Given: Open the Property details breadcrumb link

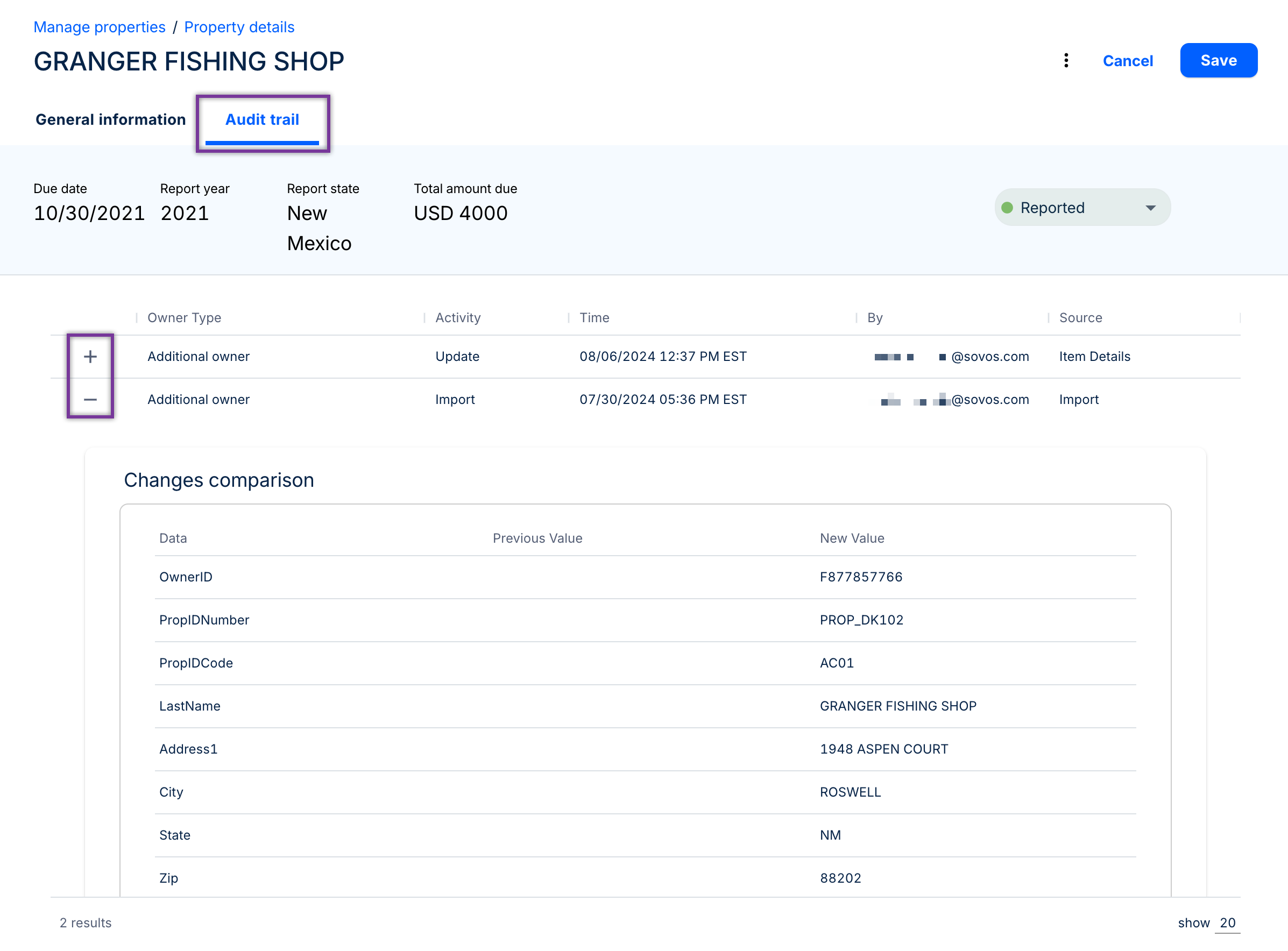Looking at the screenshot, I should click(x=239, y=27).
